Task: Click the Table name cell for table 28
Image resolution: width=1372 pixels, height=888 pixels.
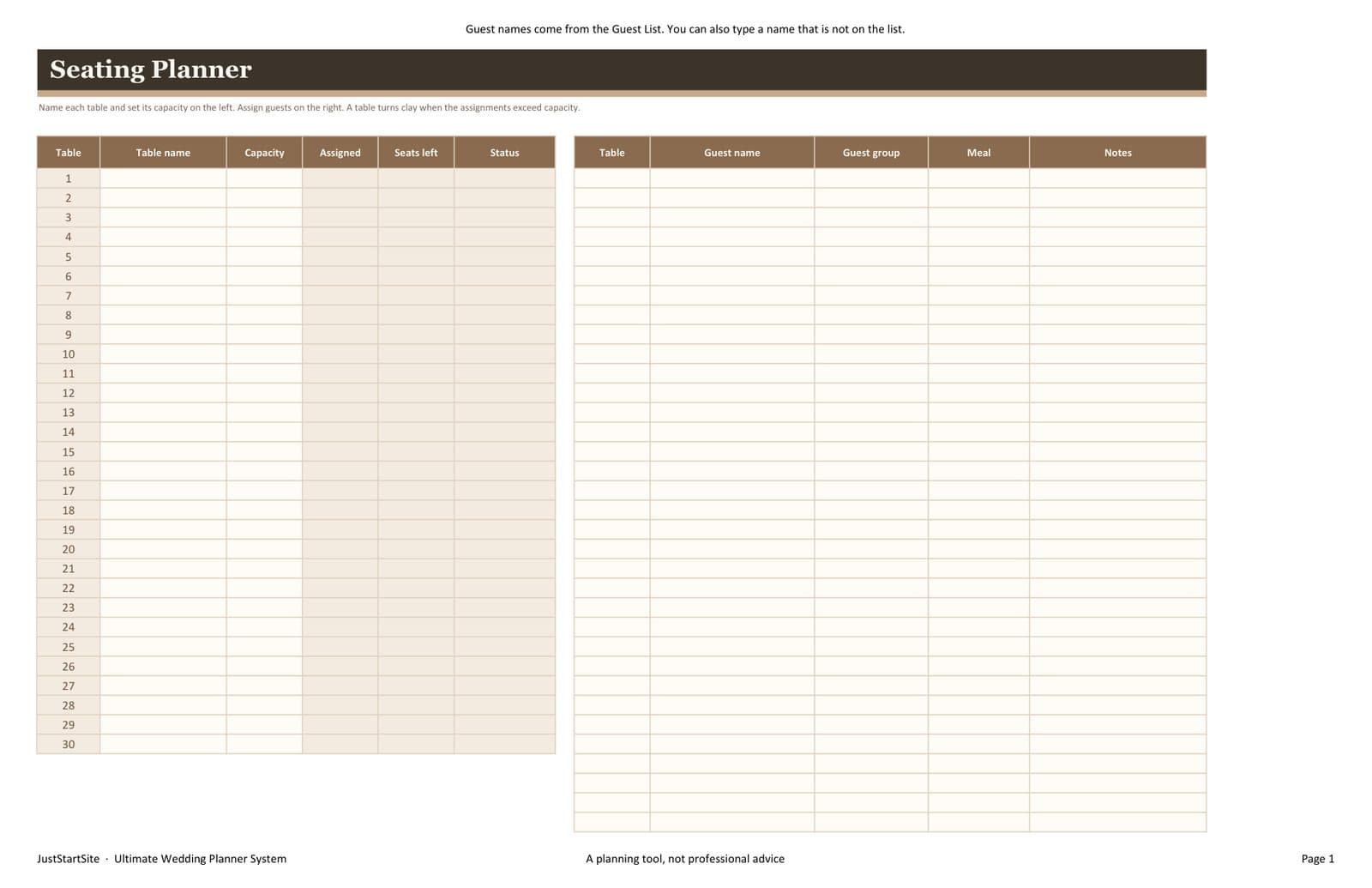Action: [163, 705]
